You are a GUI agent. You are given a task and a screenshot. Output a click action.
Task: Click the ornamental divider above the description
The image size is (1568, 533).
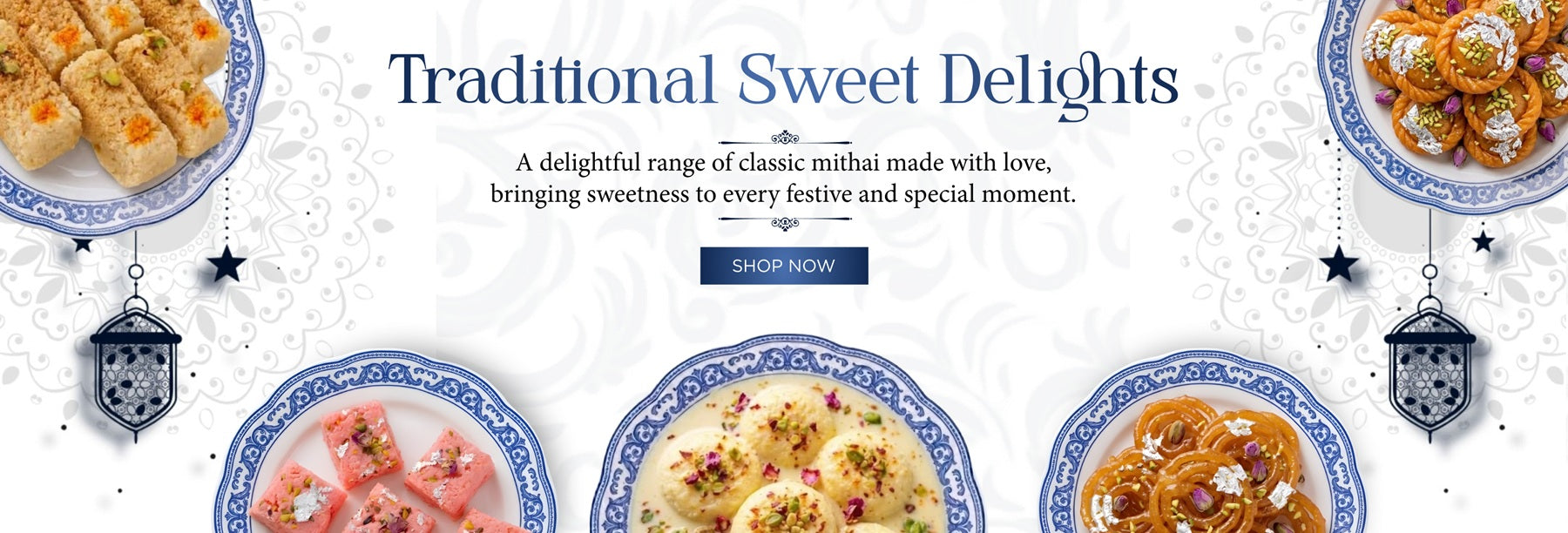785,138
